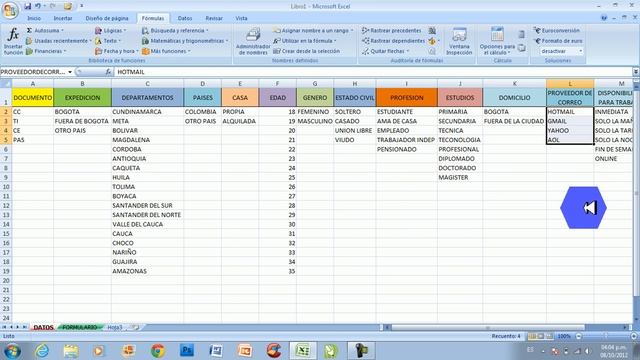This screenshot has height=360, width=640.
Task: Open Word from the taskbar
Action: (x=216, y=351)
